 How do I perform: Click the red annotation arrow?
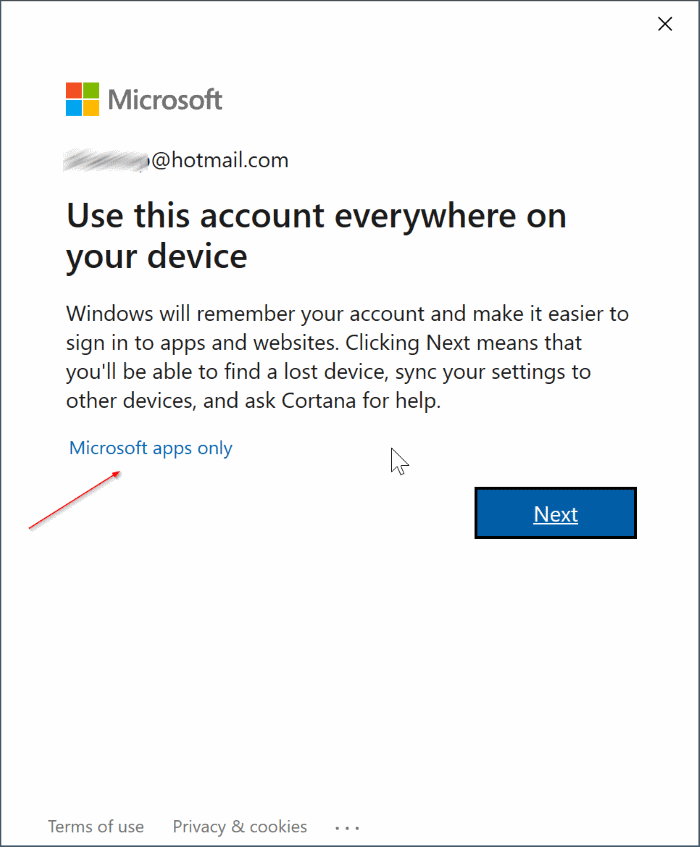pos(75,500)
